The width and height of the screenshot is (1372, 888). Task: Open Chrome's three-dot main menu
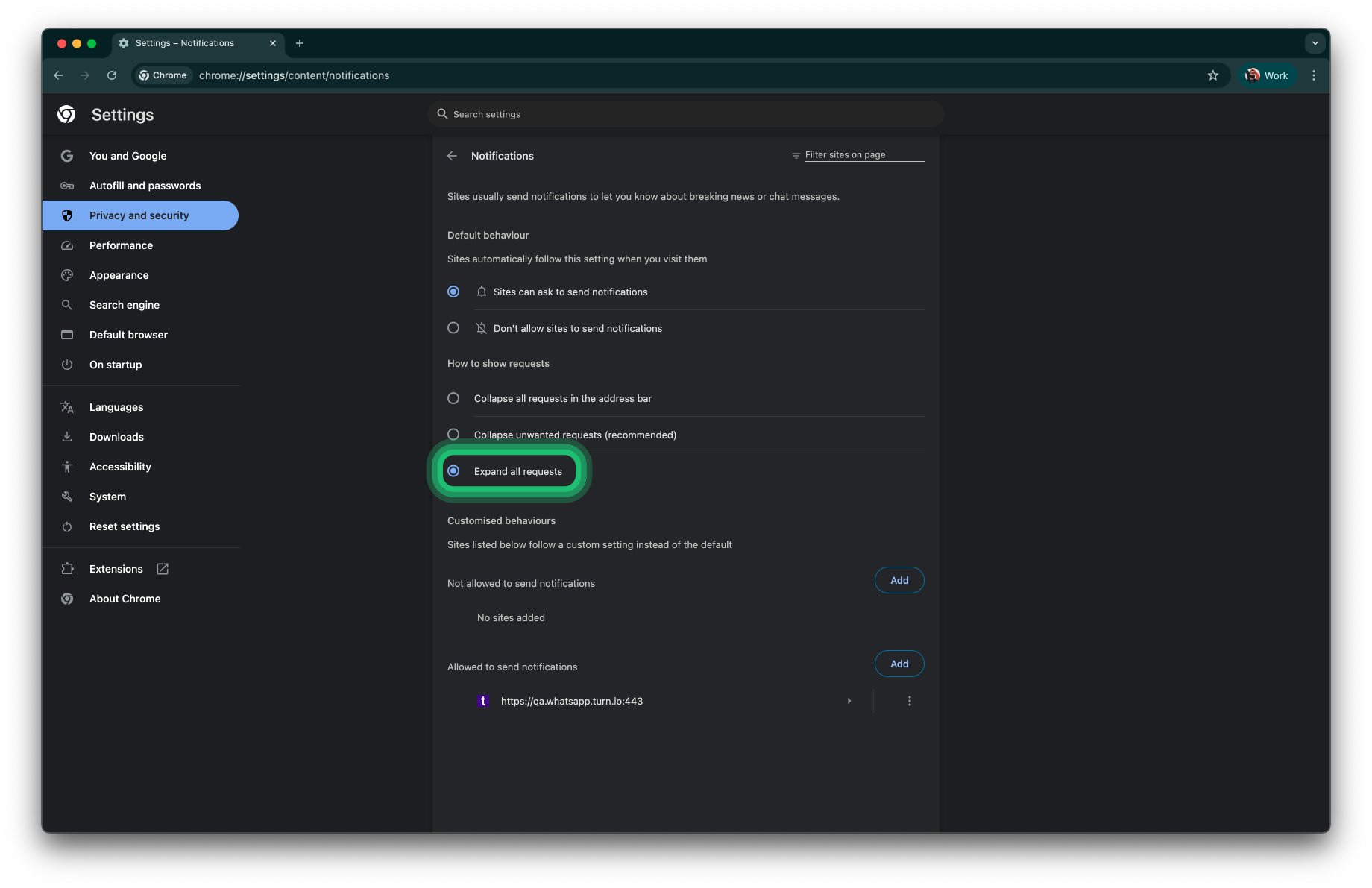[x=1314, y=75]
